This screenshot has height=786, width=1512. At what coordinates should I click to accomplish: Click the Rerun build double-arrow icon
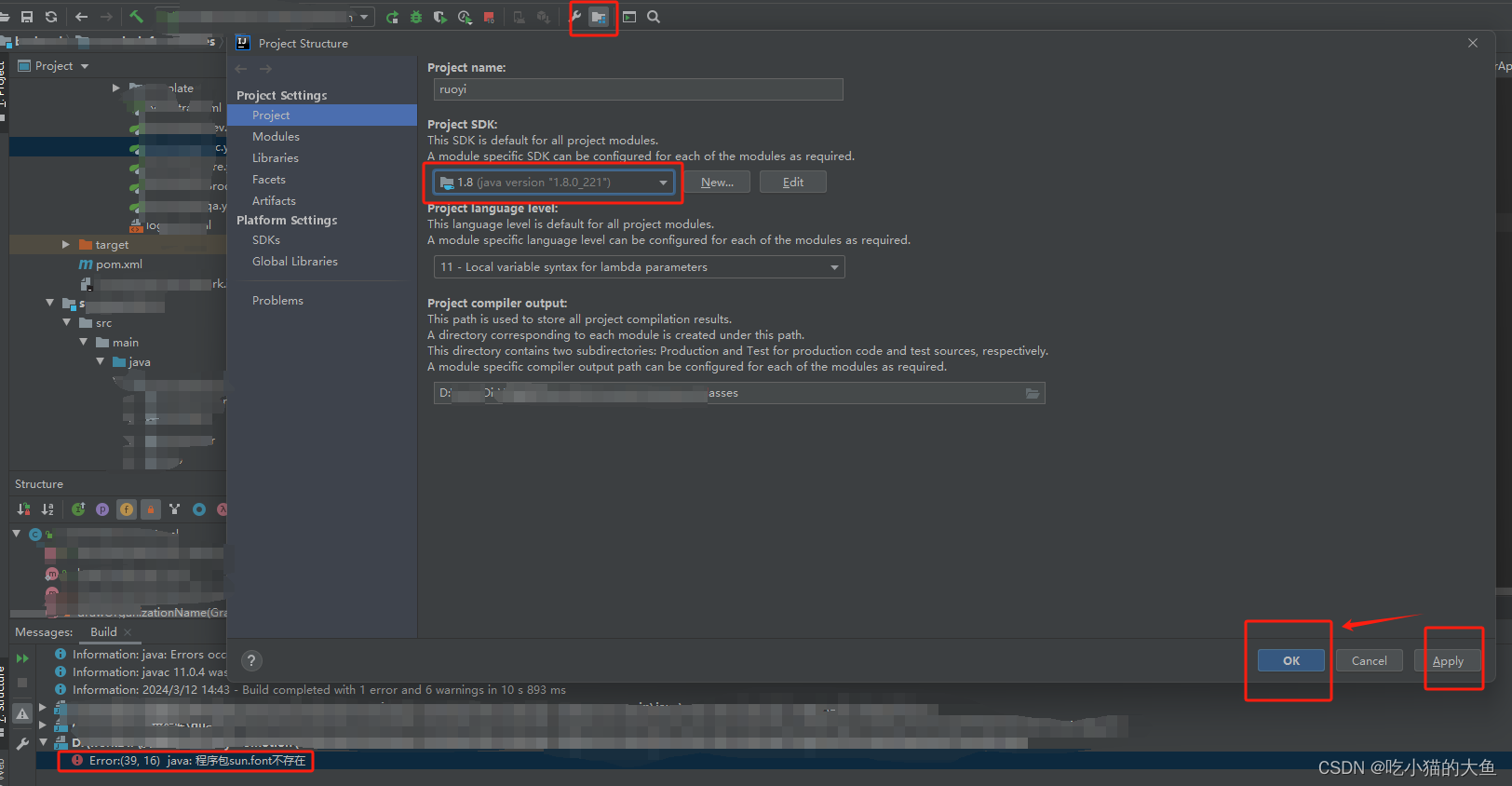point(22,658)
